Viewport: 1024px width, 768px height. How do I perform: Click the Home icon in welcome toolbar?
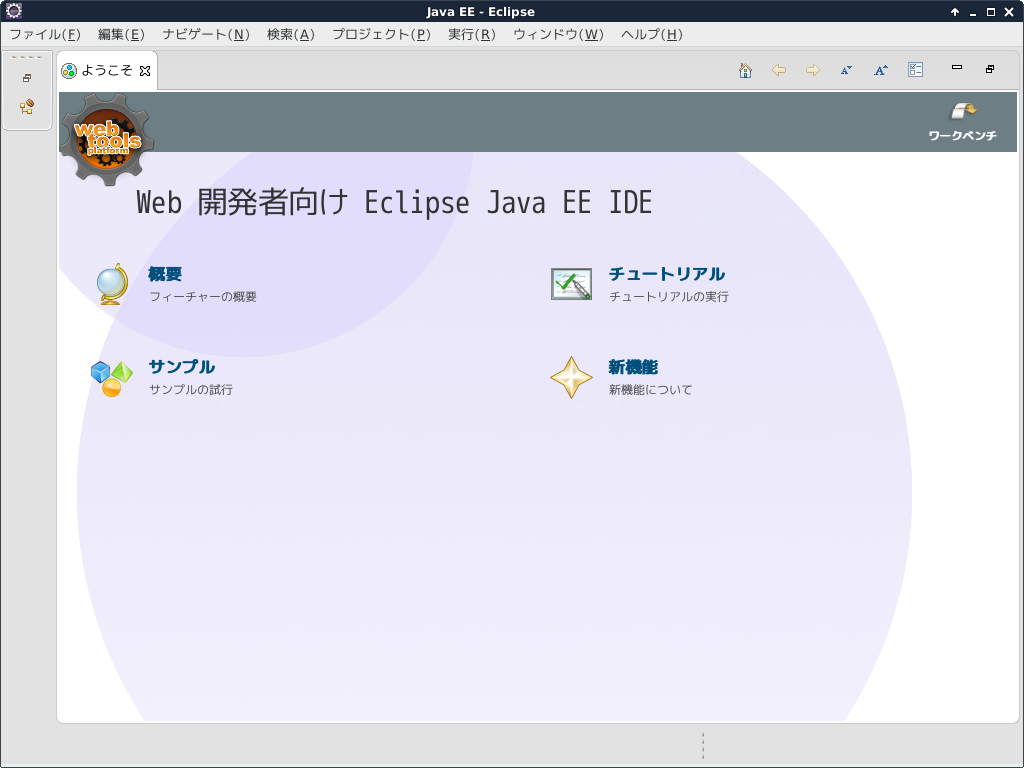click(745, 70)
